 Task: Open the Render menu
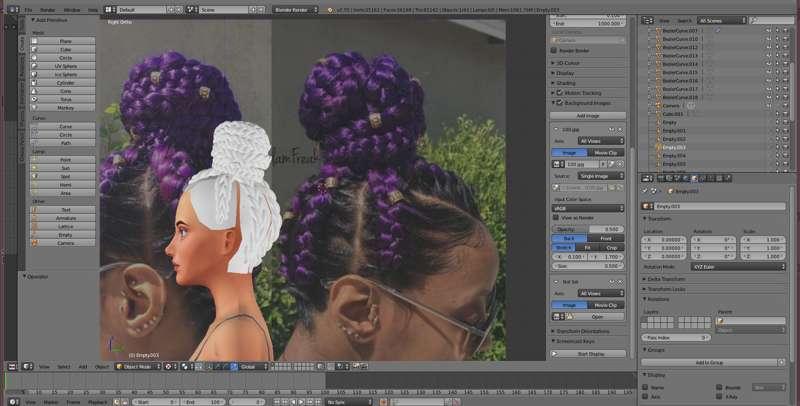[x=47, y=10]
